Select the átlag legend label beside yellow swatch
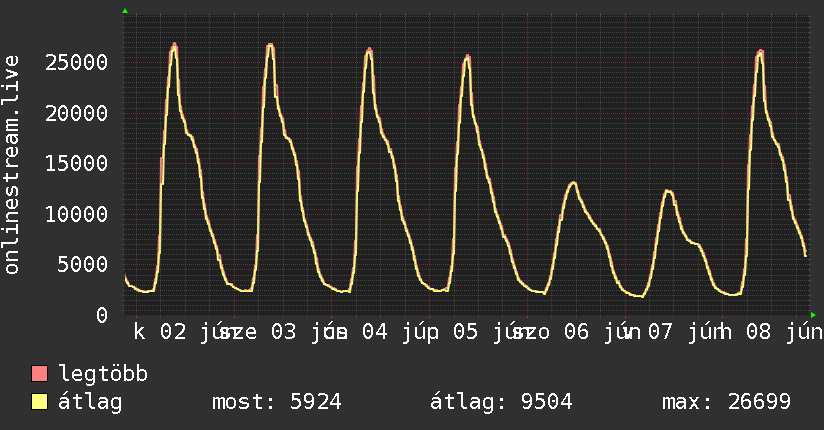This screenshot has height=430, width=824. [90, 402]
